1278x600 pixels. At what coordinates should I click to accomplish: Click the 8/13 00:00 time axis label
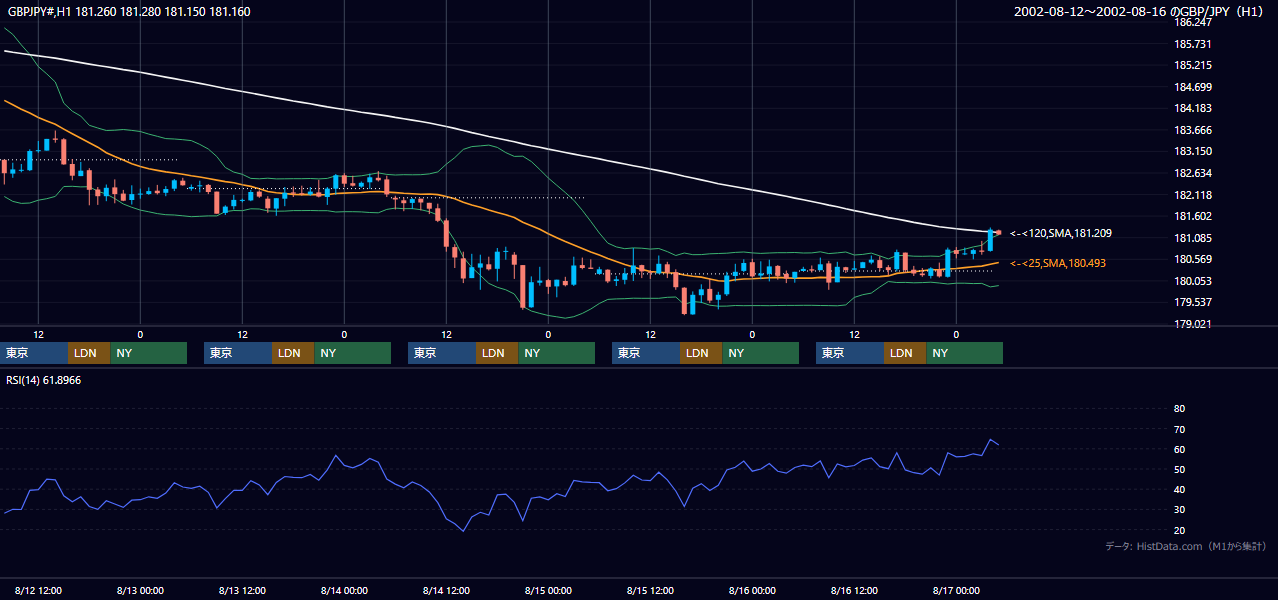(140, 590)
